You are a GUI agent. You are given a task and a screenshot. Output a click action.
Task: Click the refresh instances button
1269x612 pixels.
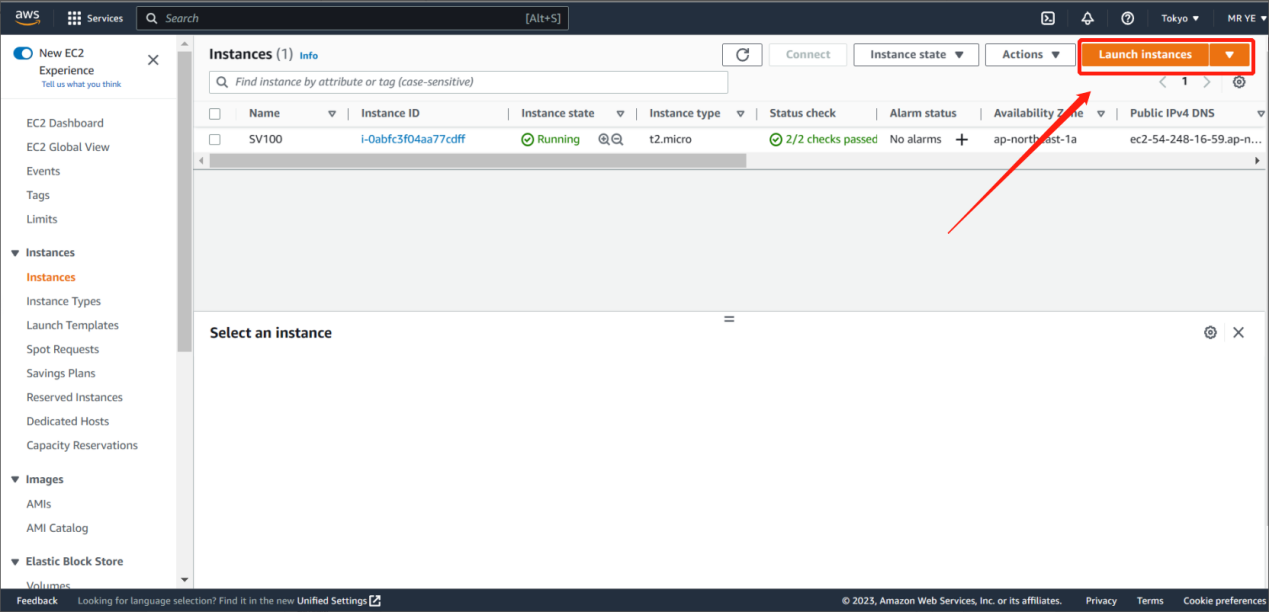pyautogui.click(x=742, y=55)
